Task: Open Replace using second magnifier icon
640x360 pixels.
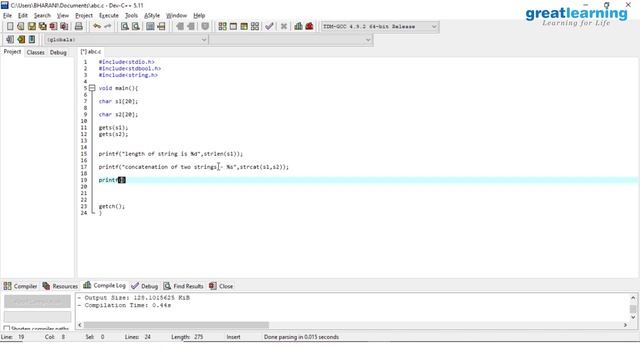Action: coord(136,27)
